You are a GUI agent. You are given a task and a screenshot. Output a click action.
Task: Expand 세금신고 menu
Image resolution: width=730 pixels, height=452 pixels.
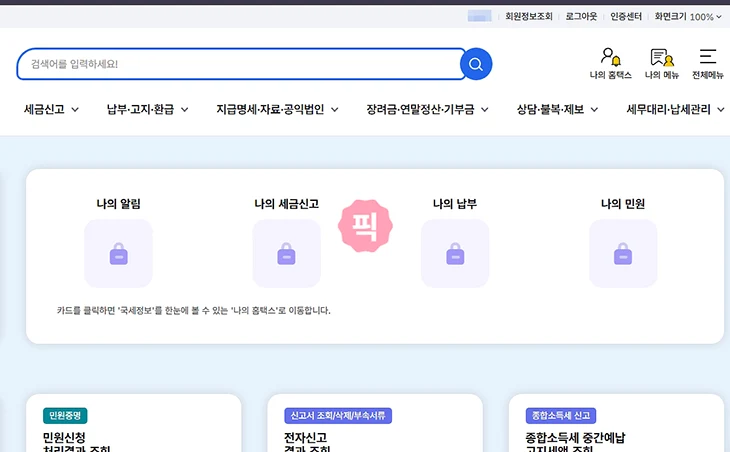51,109
